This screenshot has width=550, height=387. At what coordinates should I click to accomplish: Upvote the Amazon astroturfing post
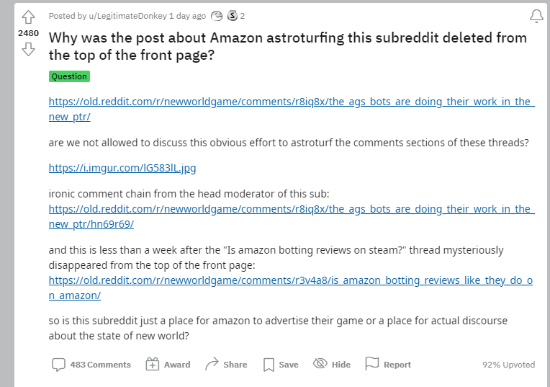(28, 17)
